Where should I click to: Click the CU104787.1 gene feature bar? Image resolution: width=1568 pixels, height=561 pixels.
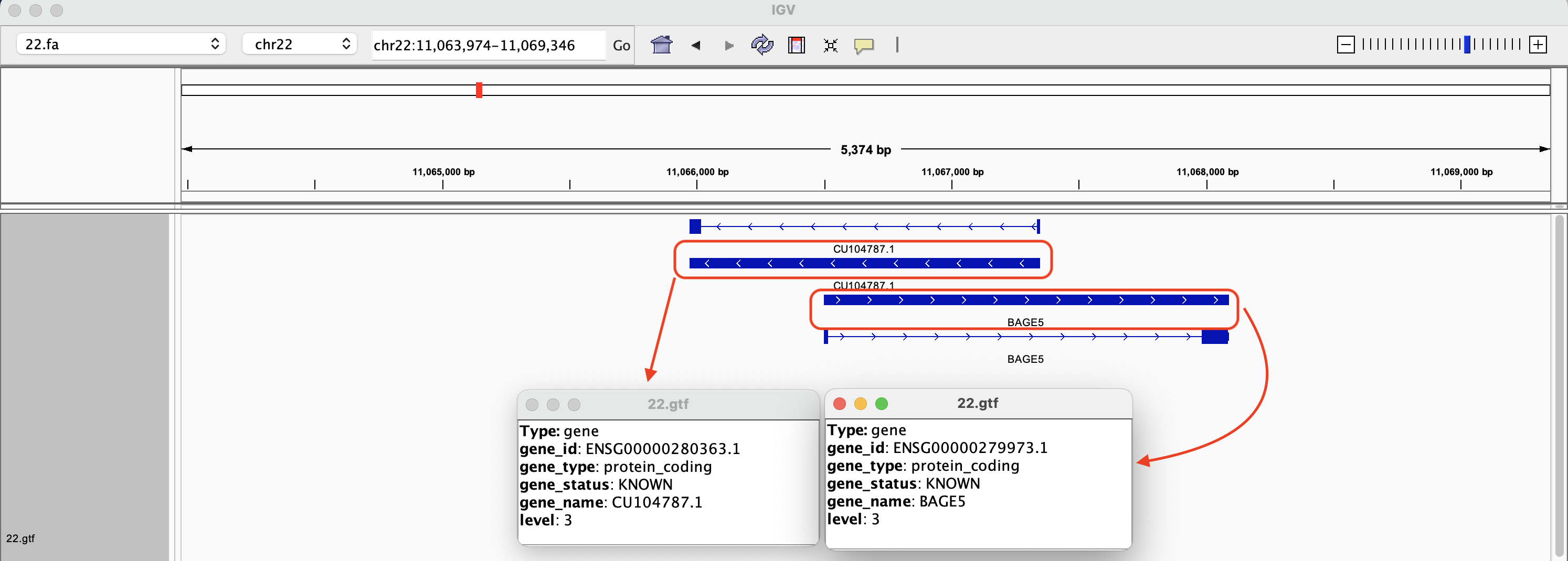[864, 264]
